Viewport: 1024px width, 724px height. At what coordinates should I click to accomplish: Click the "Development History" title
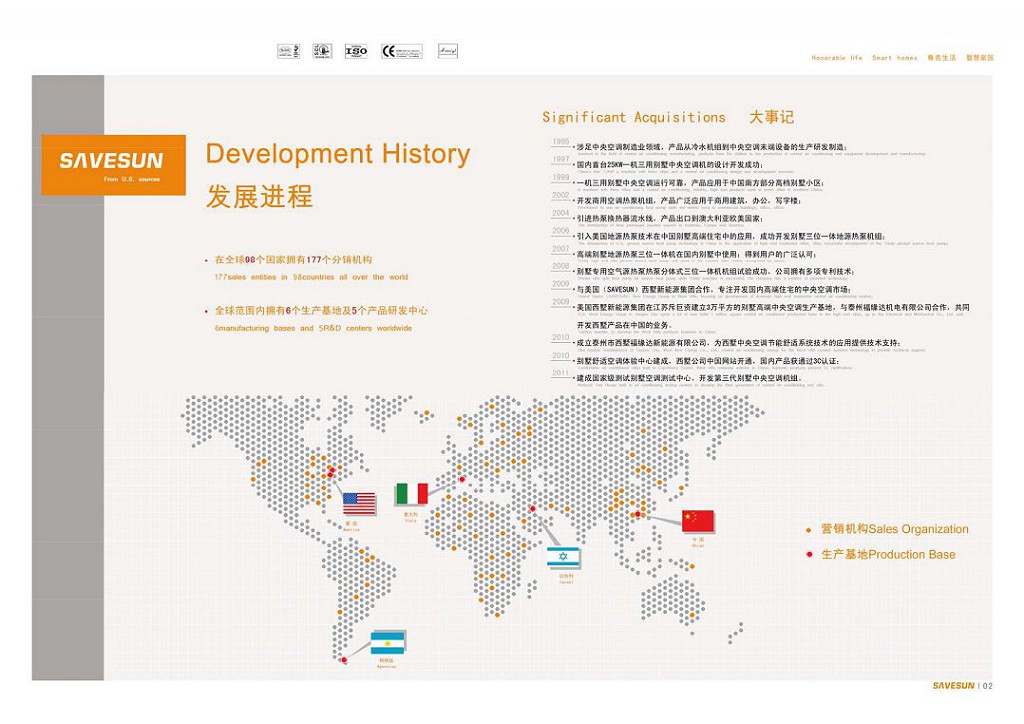point(337,154)
